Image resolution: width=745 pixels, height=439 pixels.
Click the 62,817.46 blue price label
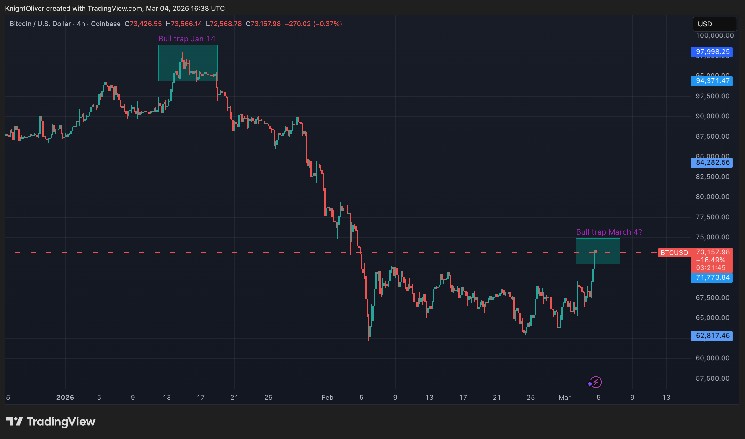[x=711, y=336]
